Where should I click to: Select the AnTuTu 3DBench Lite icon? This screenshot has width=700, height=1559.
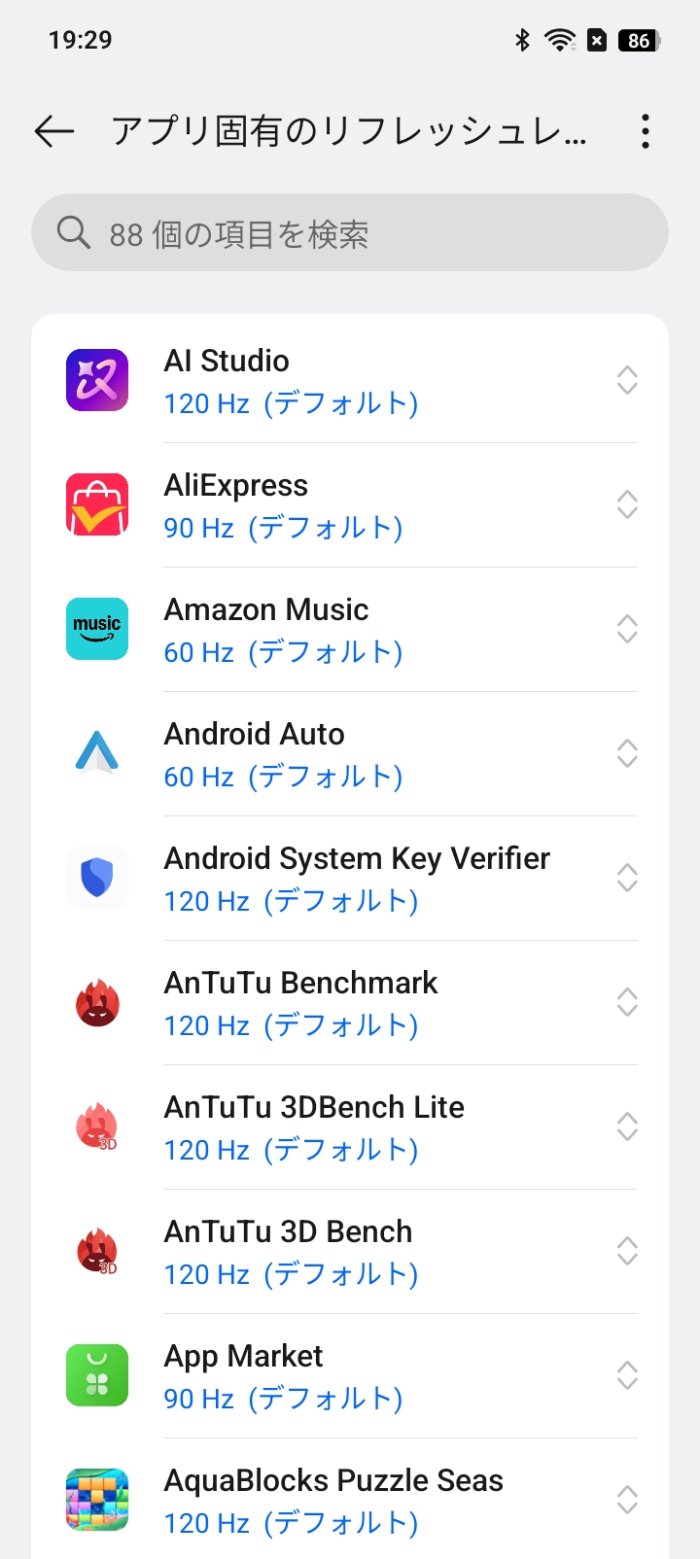pos(96,1126)
